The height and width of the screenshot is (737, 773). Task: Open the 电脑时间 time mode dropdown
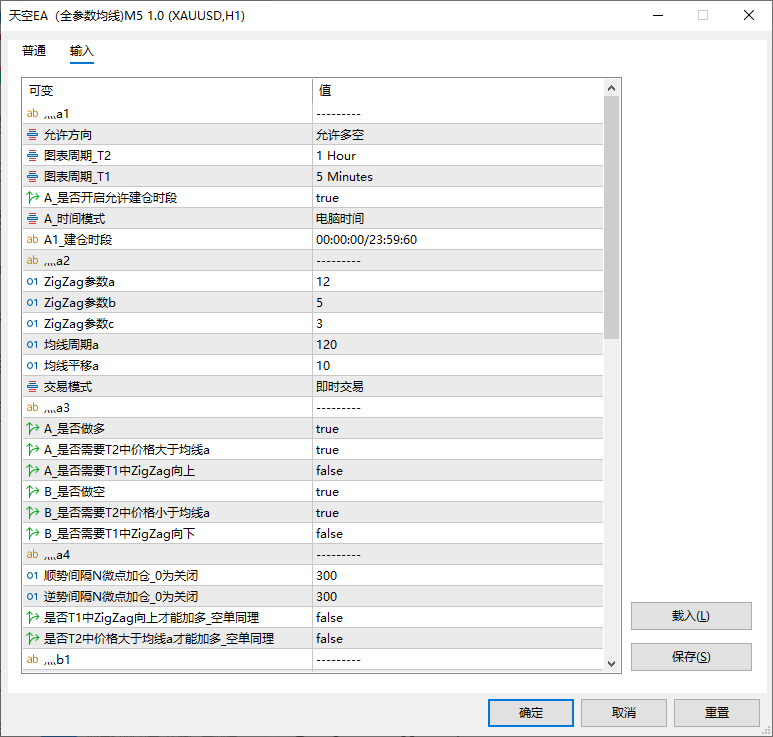(457, 218)
